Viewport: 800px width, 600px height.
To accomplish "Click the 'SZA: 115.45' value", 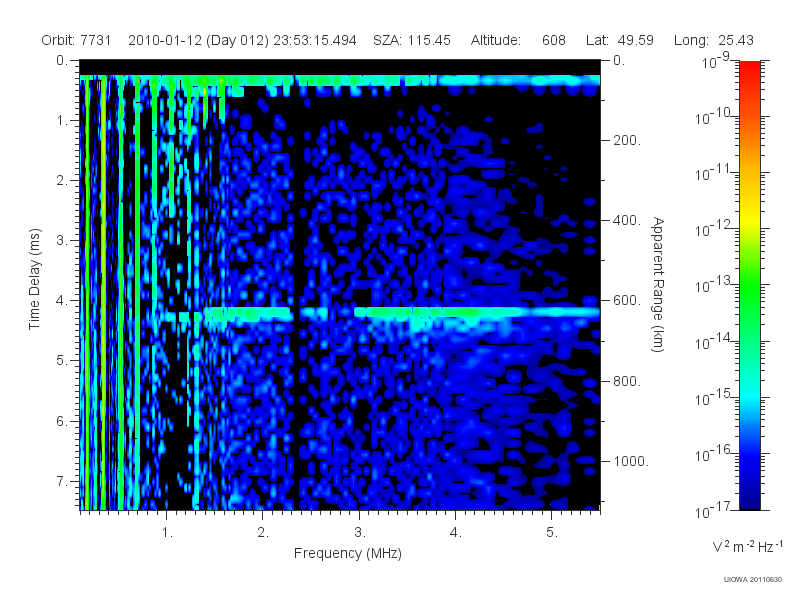I will coord(412,40).
